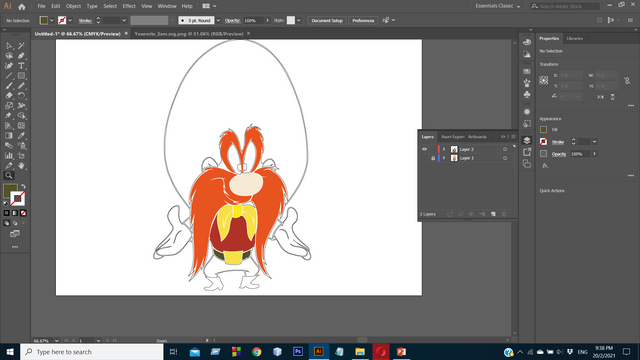Switch to Yosemite_Sam.svg.png document tab
Screen dimensions: 640x360
click(189, 34)
